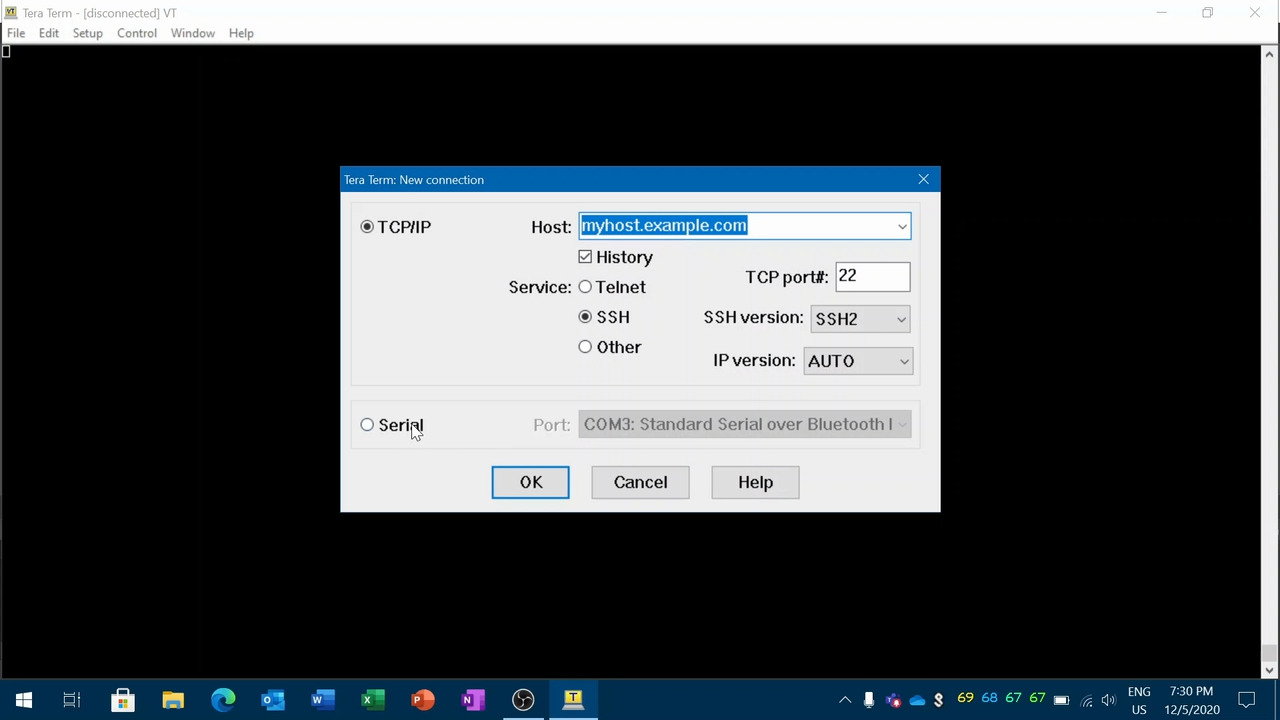Open OBS Studio from taskbar

tap(523, 700)
